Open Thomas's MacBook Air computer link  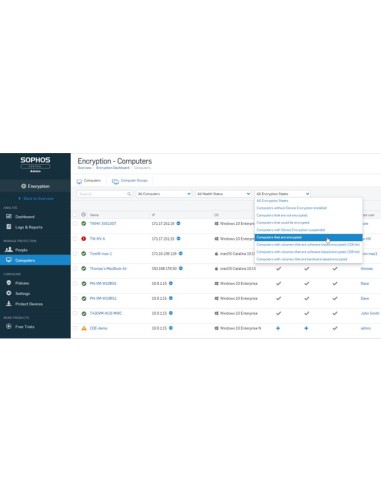[x=108, y=268]
